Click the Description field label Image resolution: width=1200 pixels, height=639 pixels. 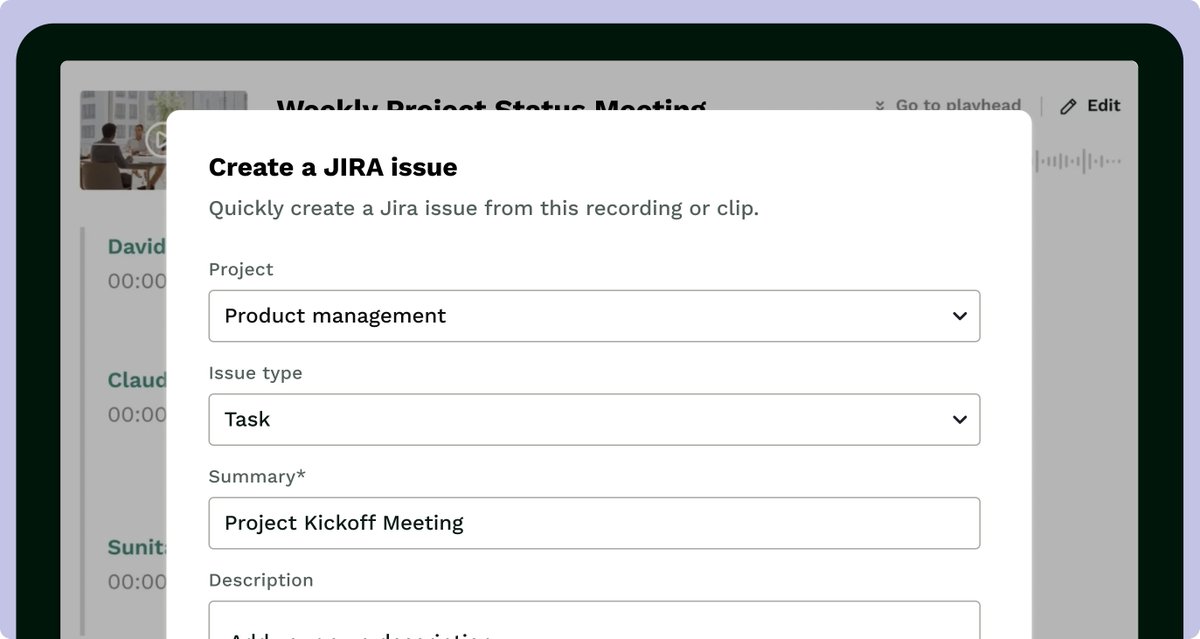[261, 580]
